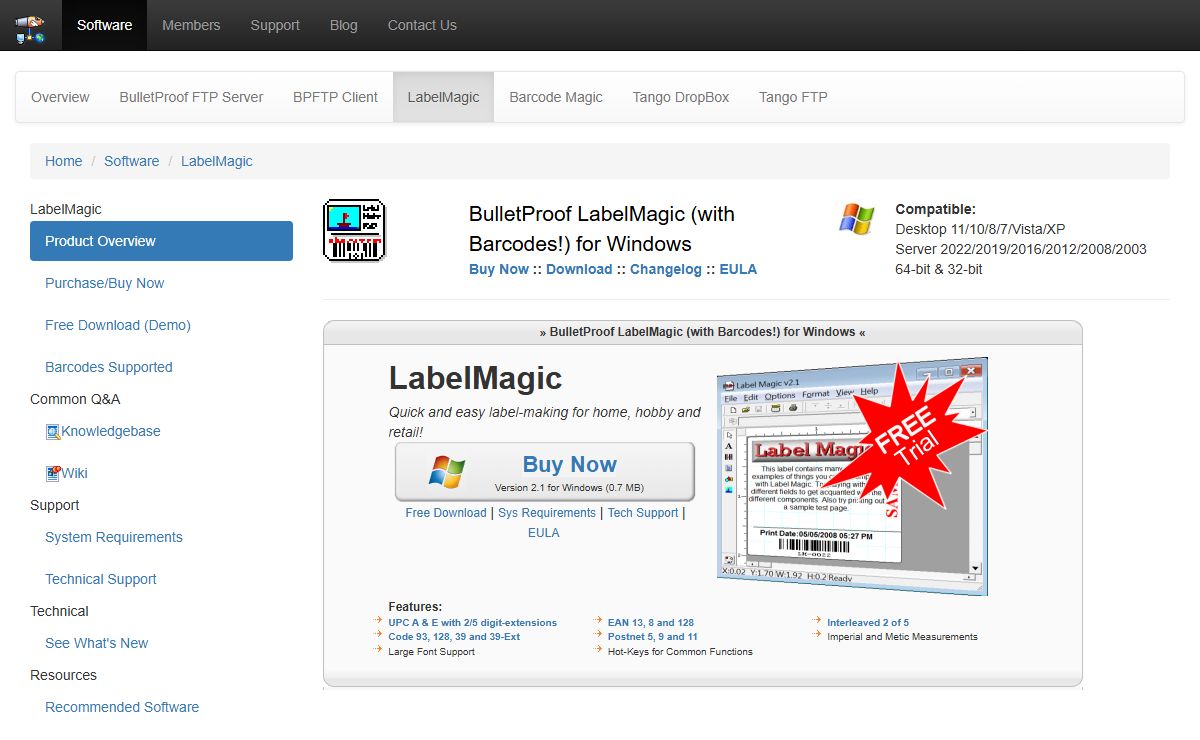
Task: Click Contact Us in the top navigation
Action: 422,25
